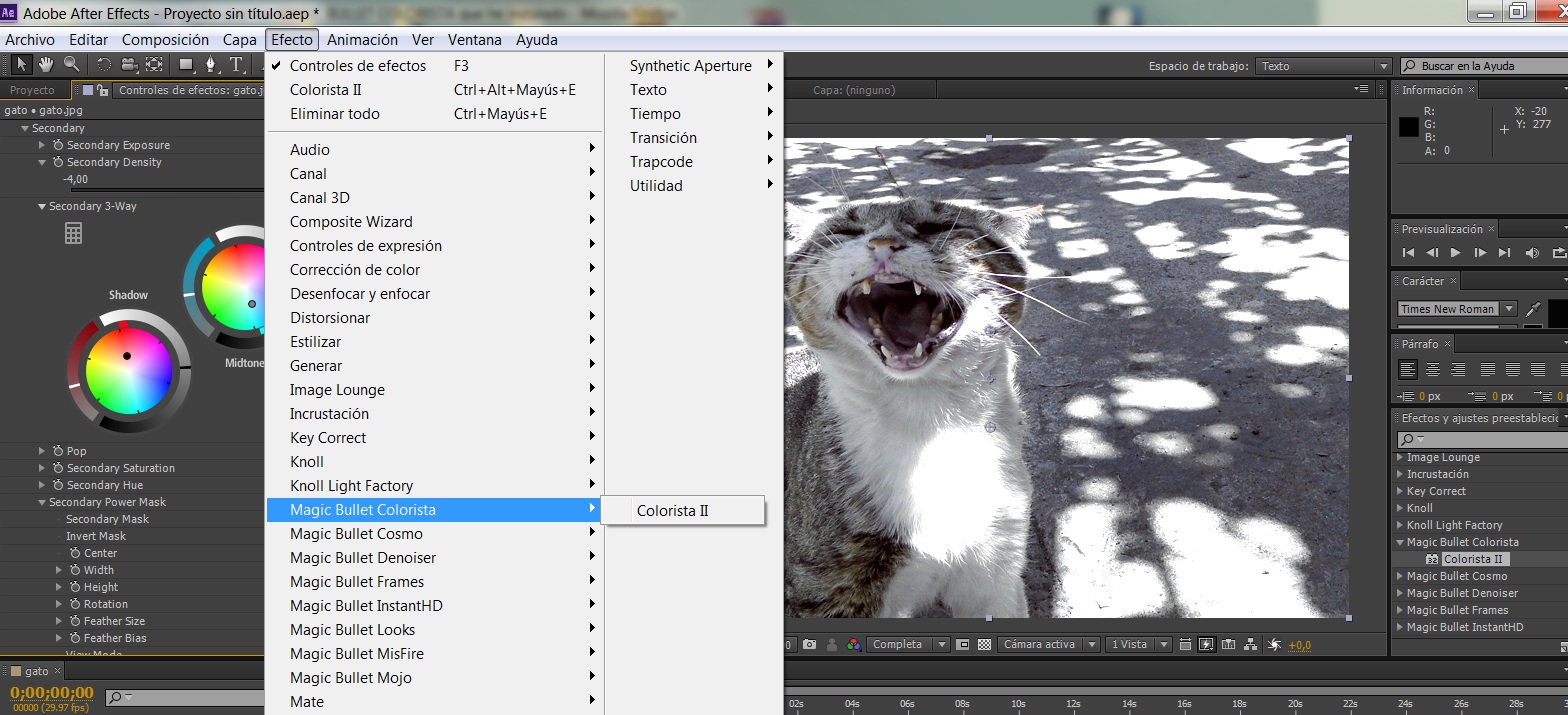Image resolution: width=1568 pixels, height=715 pixels.
Task: Collapse the Secondary group
Action: coord(25,128)
